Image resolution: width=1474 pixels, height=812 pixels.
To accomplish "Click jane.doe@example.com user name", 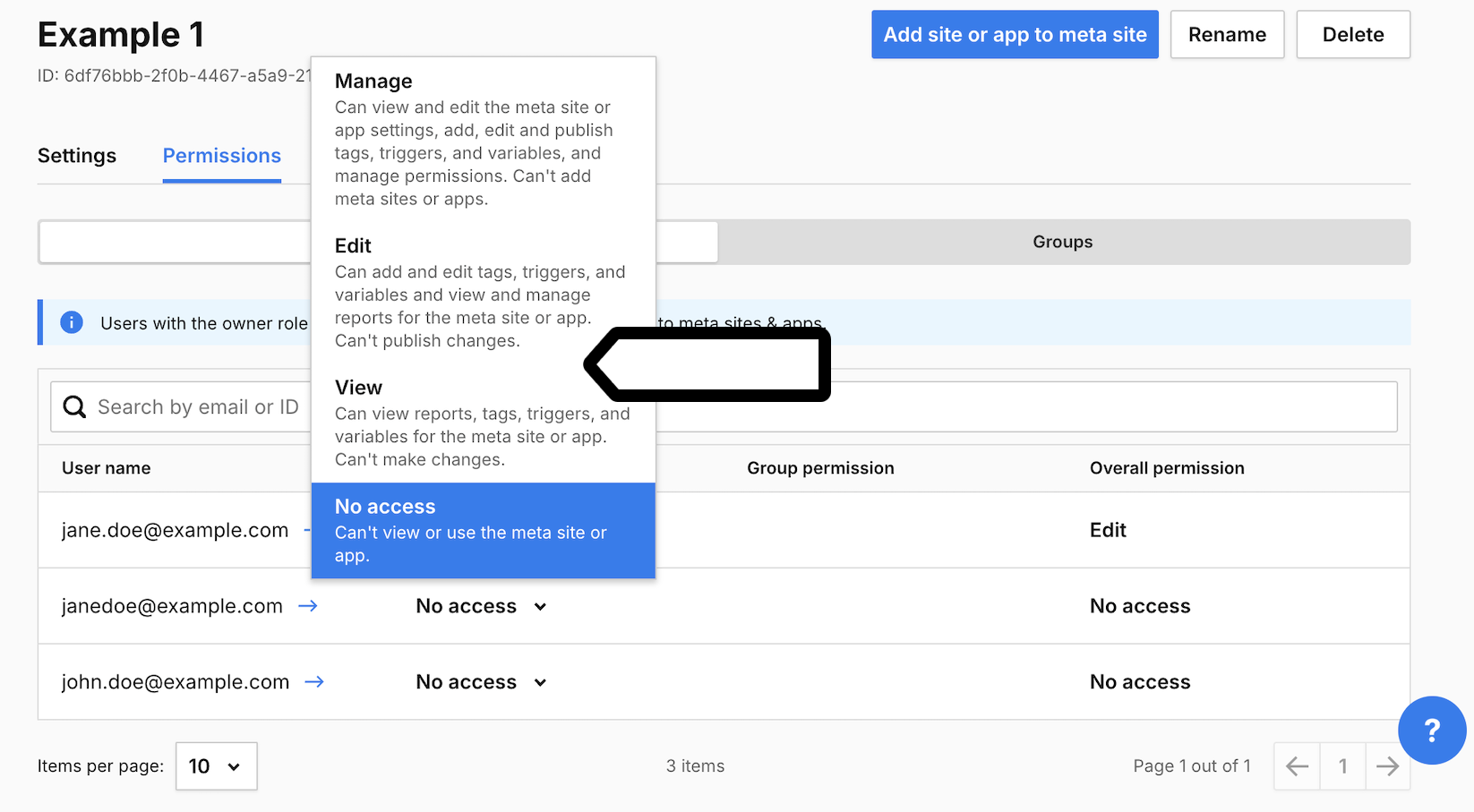I will point(175,530).
